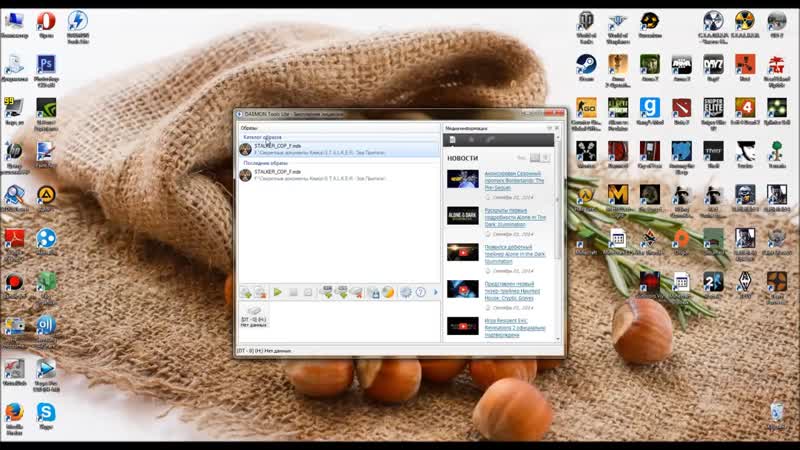Open DAEMON Tools preferences gear
The width and height of the screenshot is (800, 450).
coord(406,292)
